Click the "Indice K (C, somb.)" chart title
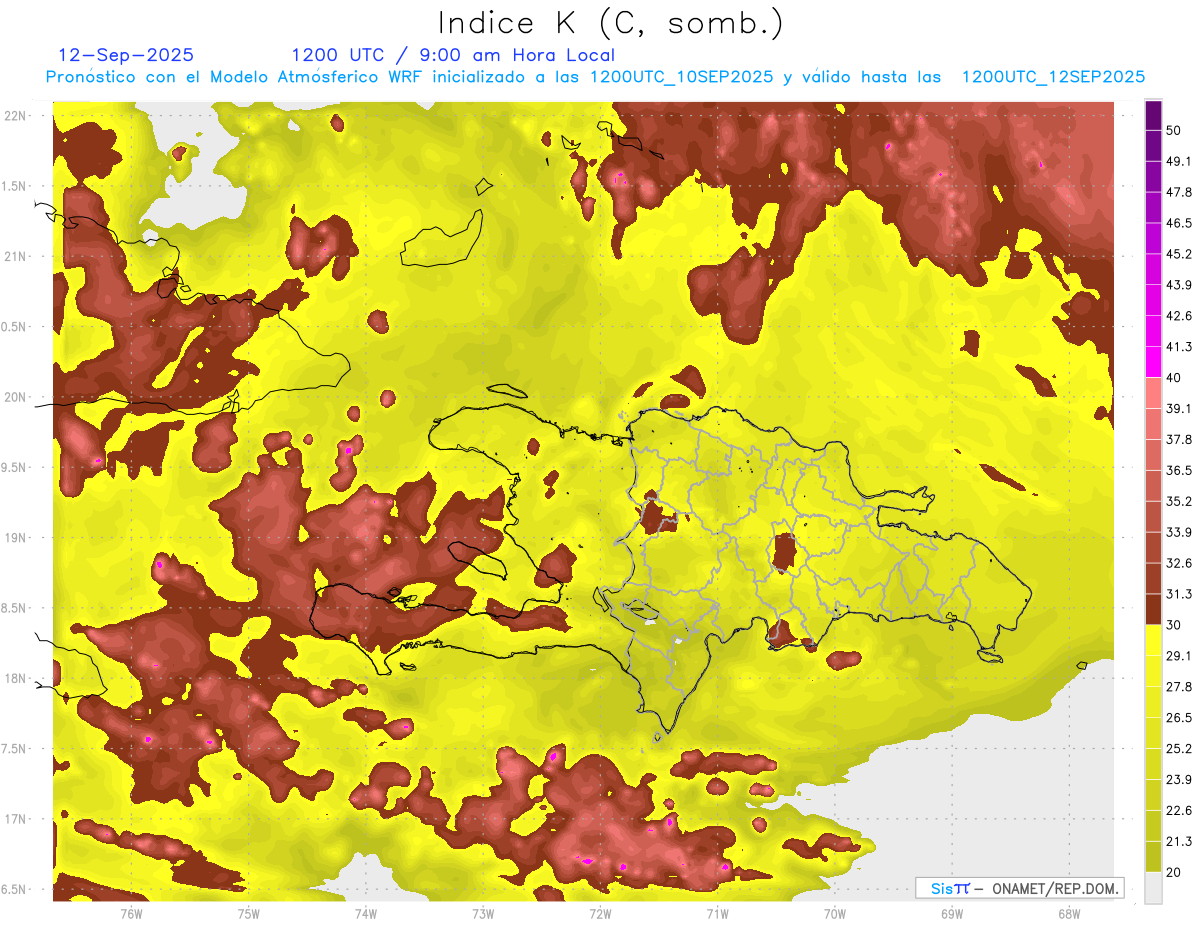 [x=610, y=22]
